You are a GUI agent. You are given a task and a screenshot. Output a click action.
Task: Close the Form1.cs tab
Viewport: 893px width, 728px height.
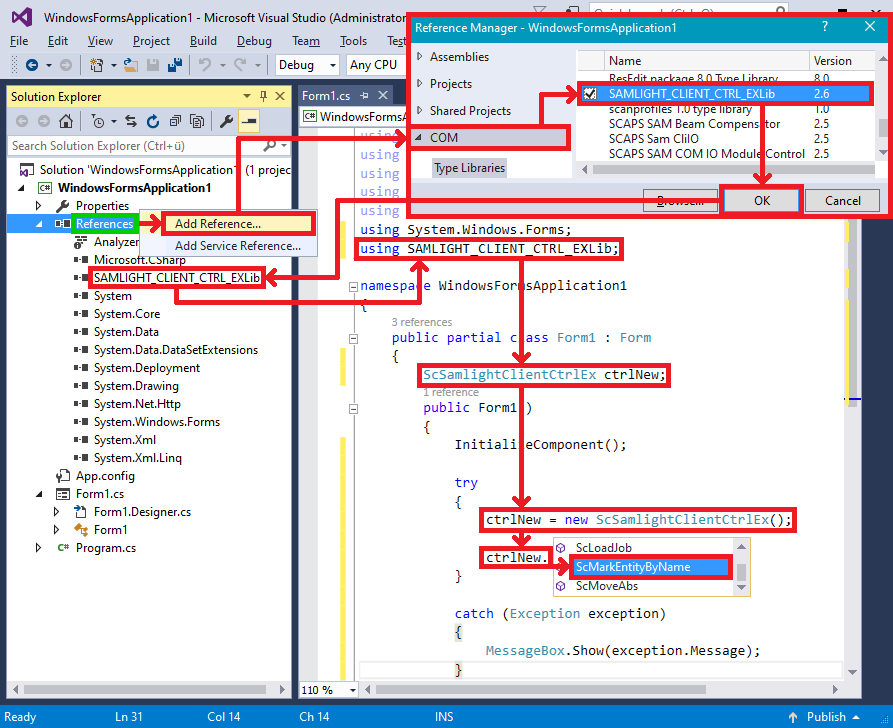point(383,95)
